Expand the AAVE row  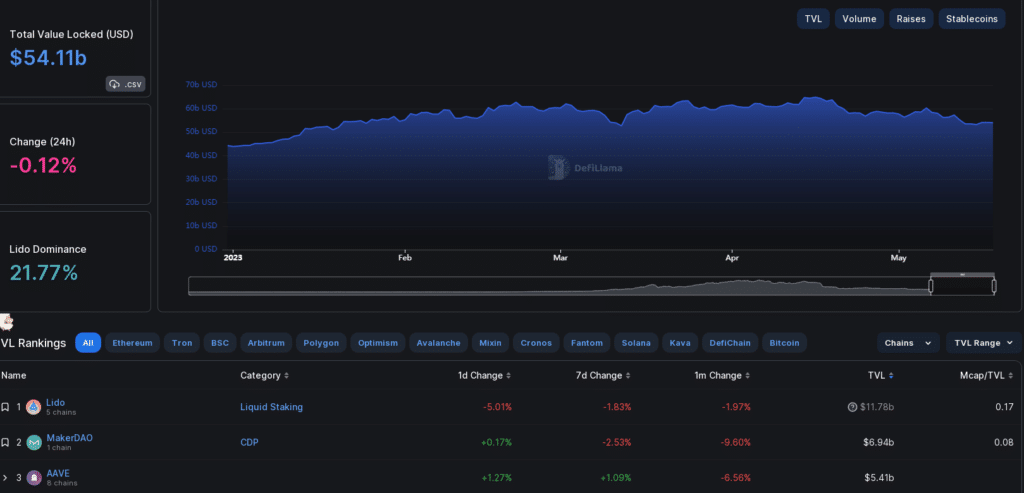coord(5,477)
